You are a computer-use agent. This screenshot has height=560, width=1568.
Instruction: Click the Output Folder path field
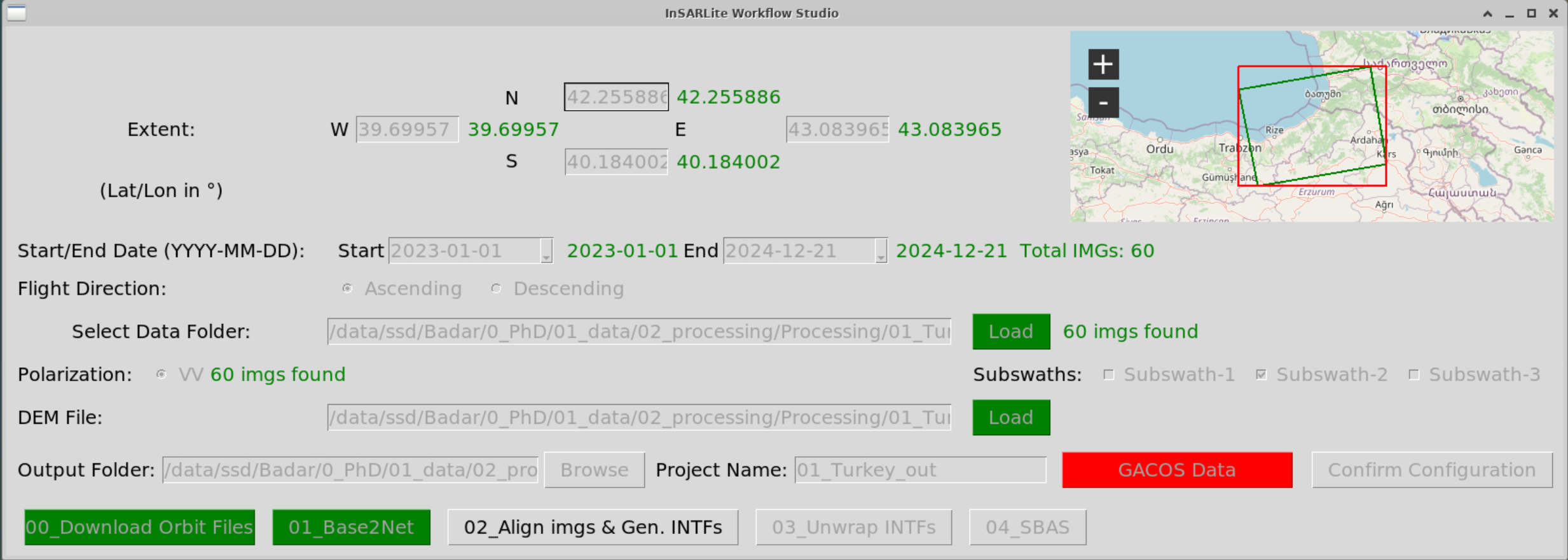pyautogui.click(x=350, y=470)
